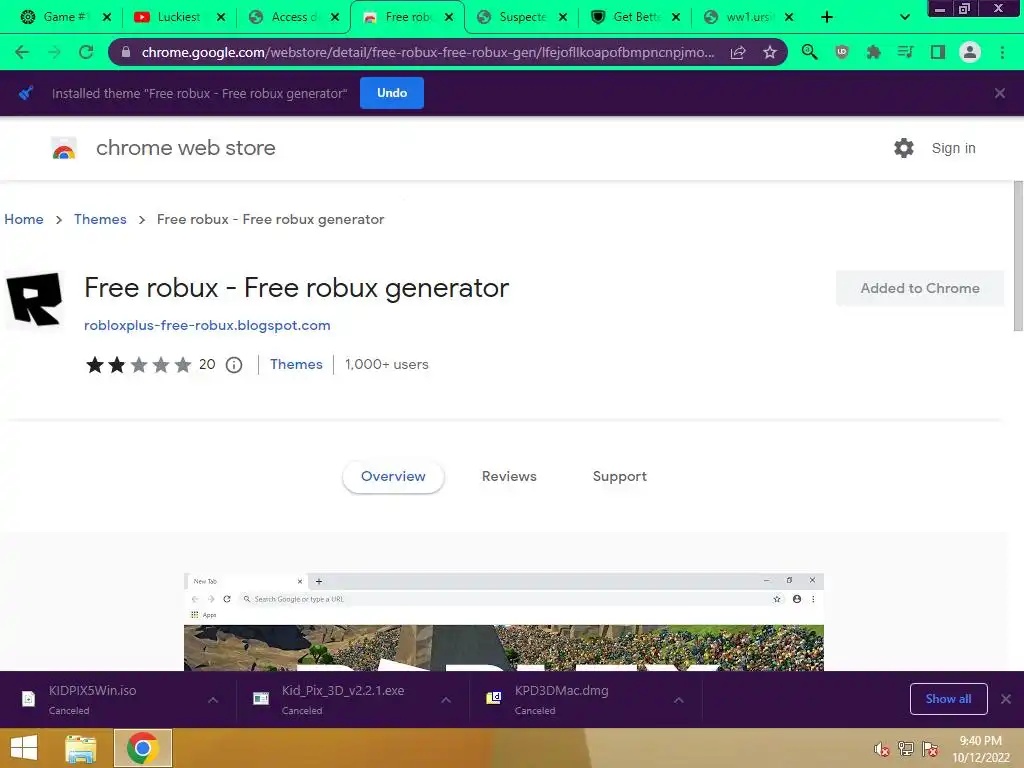The height and width of the screenshot is (768, 1024).
Task: Open the Support tab
Action: point(620,477)
